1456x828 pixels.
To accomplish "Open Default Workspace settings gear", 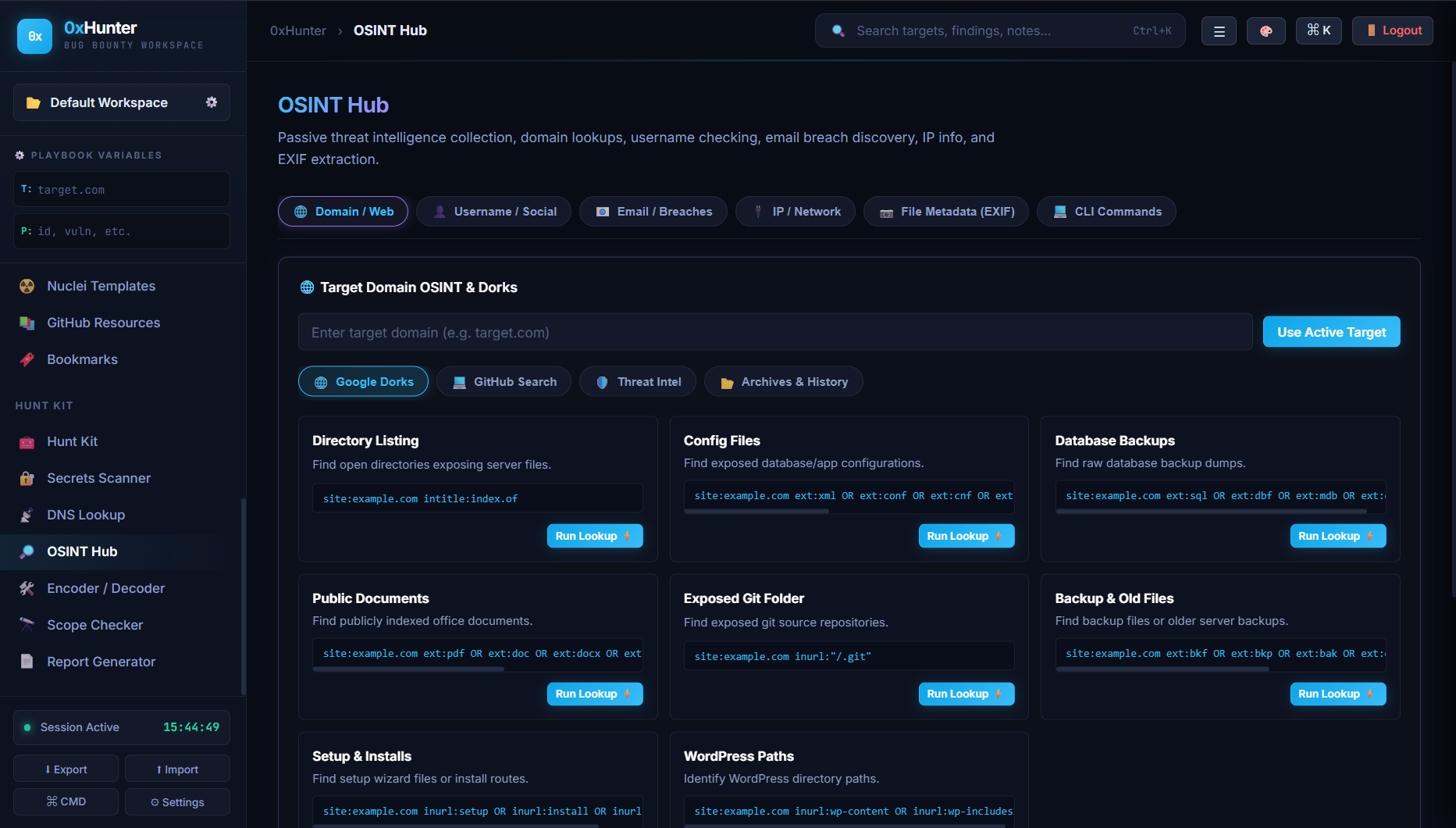I will pyautogui.click(x=212, y=102).
